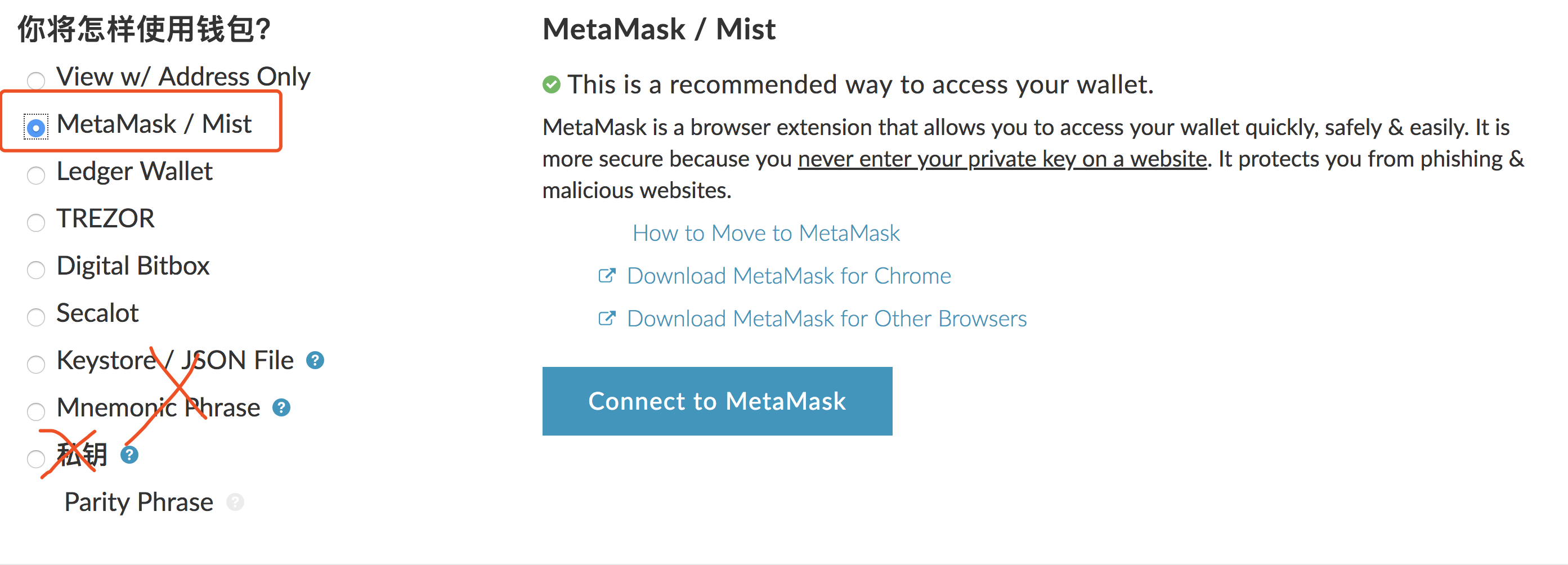Select the 私钥 private key radio option

[36, 459]
